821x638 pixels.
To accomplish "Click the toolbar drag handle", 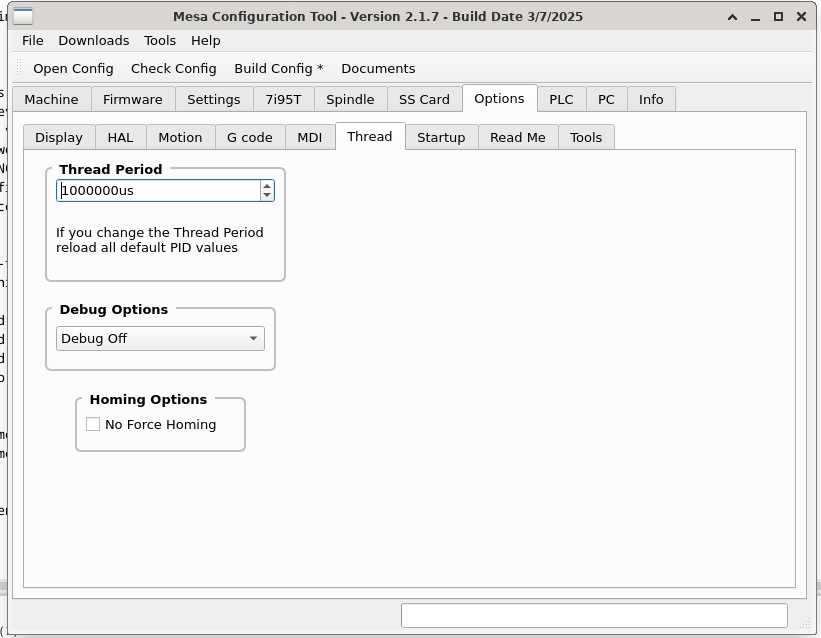I will 19,68.
